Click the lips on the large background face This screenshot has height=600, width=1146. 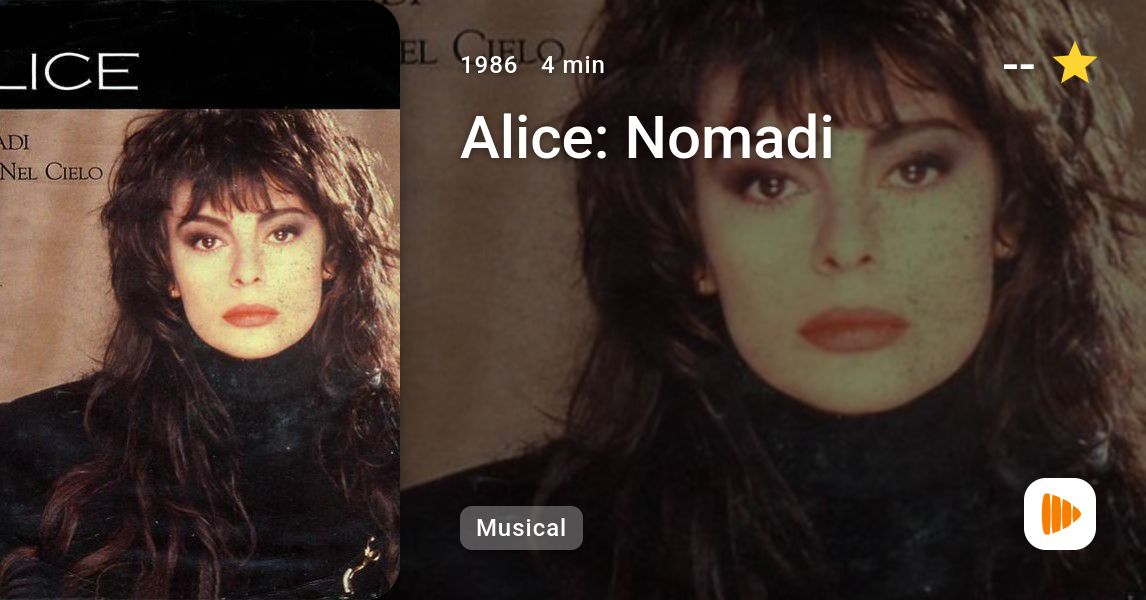pyautogui.click(x=854, y=330)
